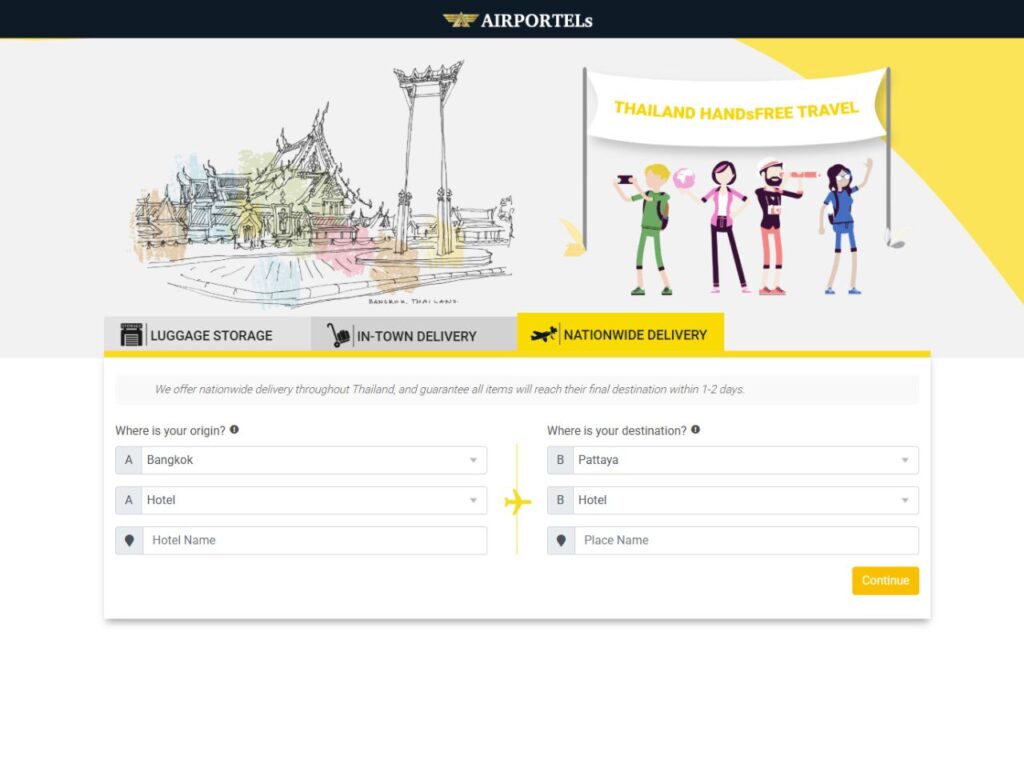The image size is (1024, 768).
Task: Click the yellow airplane icon between origin and destination
Action: 517,502
